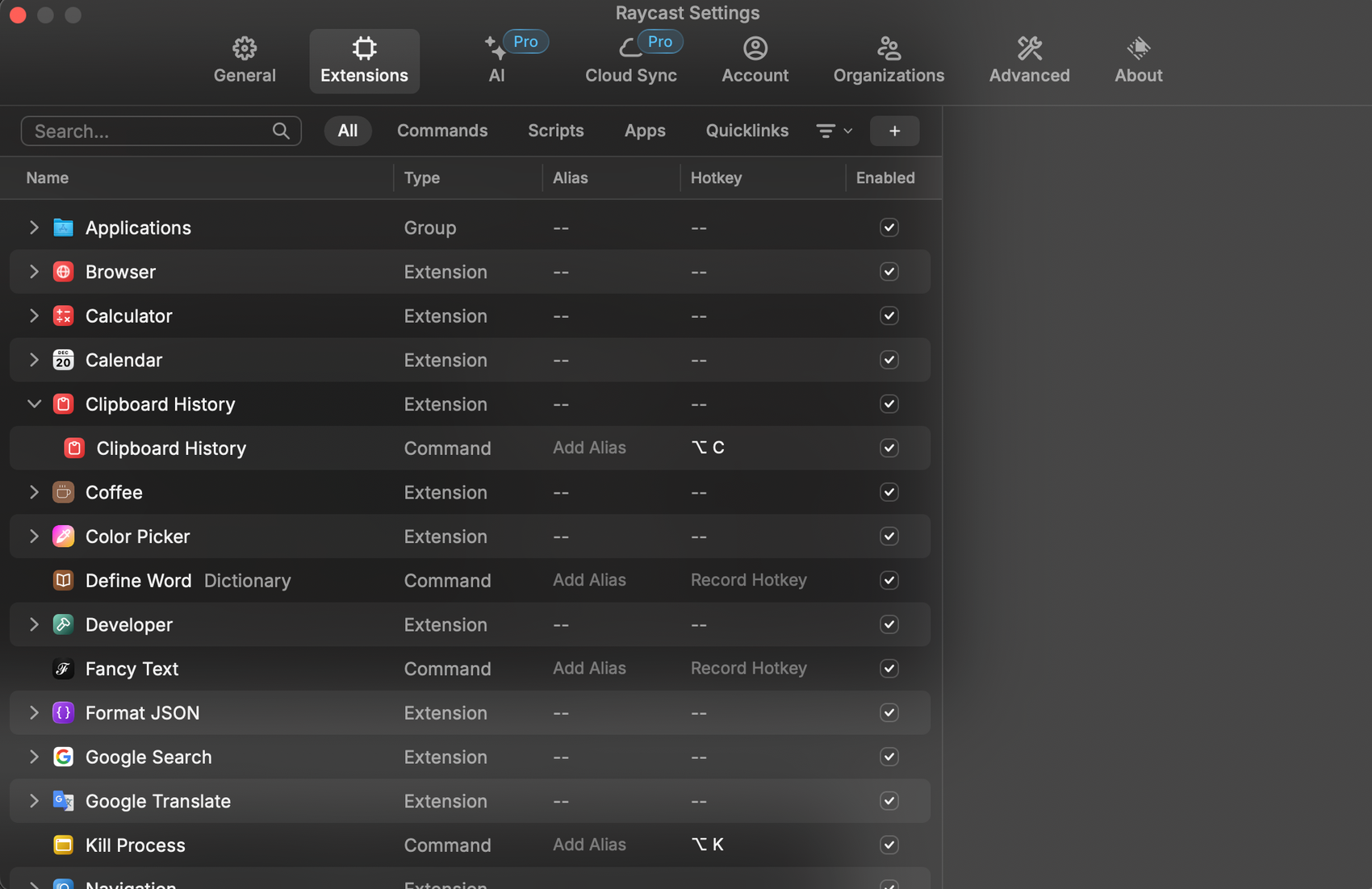Screen dimensions: 1372x889
Task: Expand the Coffee extension row
Action: coord(34,492)
